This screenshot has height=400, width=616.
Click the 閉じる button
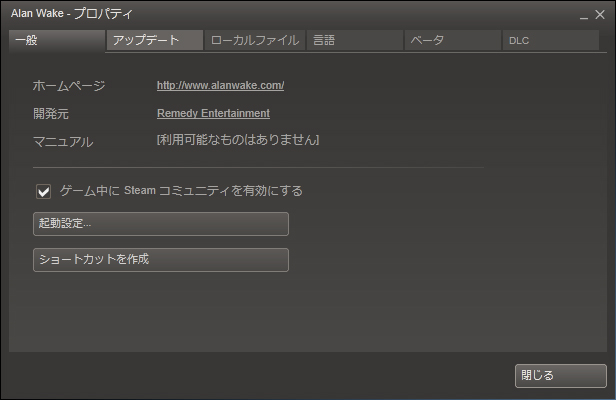click(561, 376)
